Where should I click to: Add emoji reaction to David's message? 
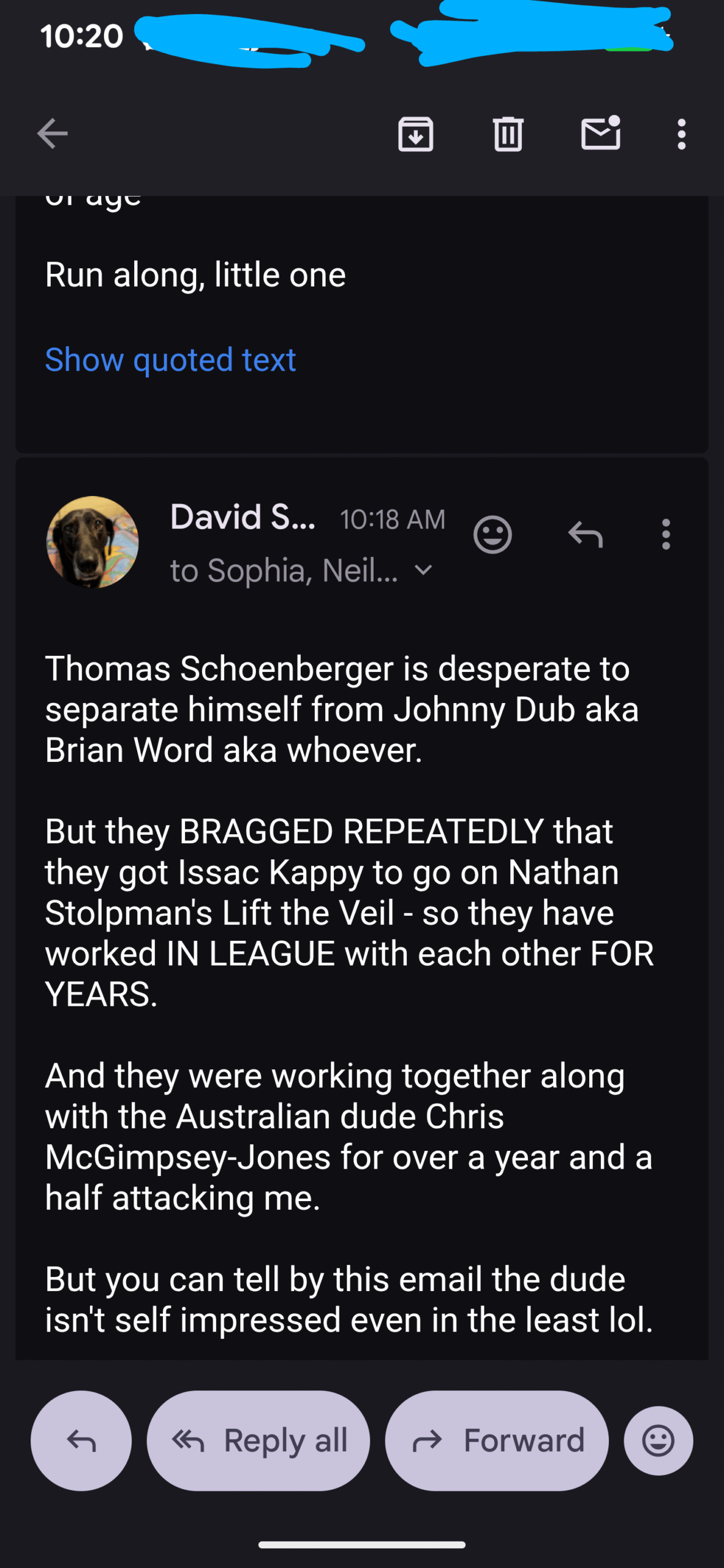492,535
